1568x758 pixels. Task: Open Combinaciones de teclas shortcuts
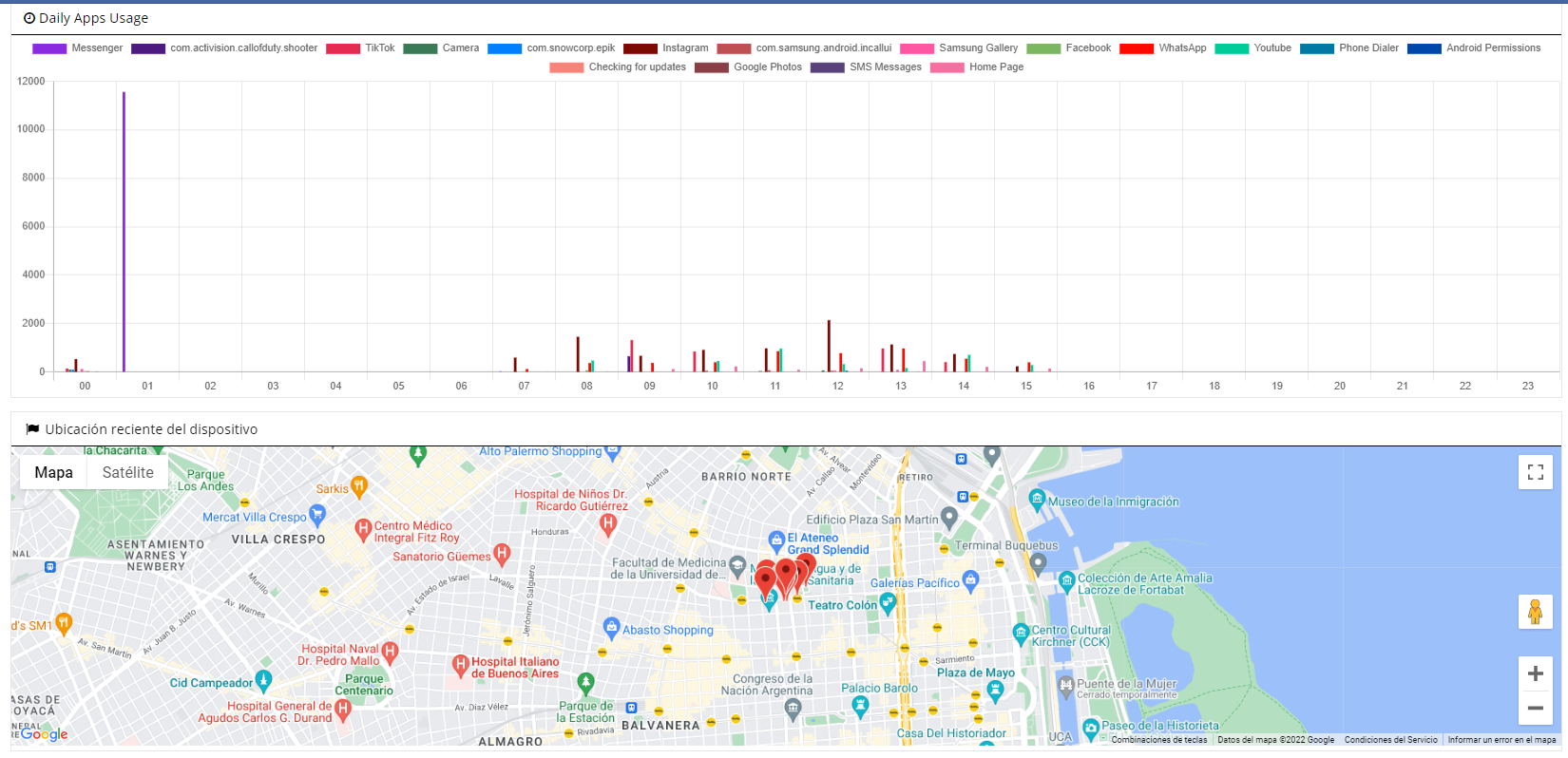click(x=1158, y=740)
